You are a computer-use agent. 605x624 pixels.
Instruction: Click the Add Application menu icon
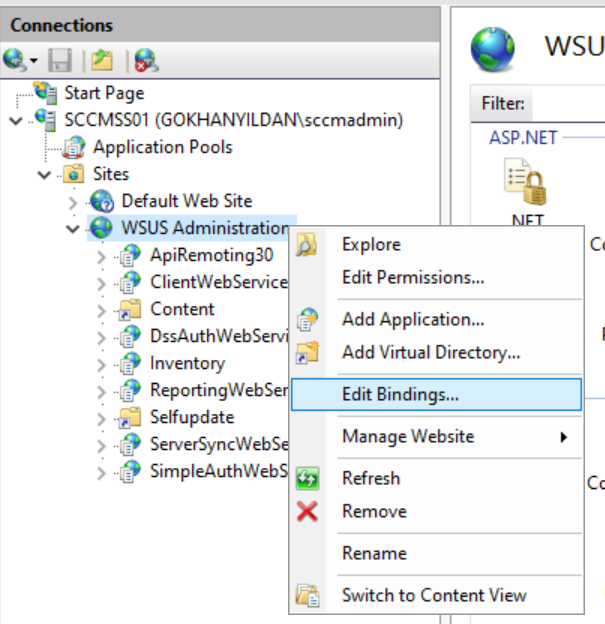(307, 320)
